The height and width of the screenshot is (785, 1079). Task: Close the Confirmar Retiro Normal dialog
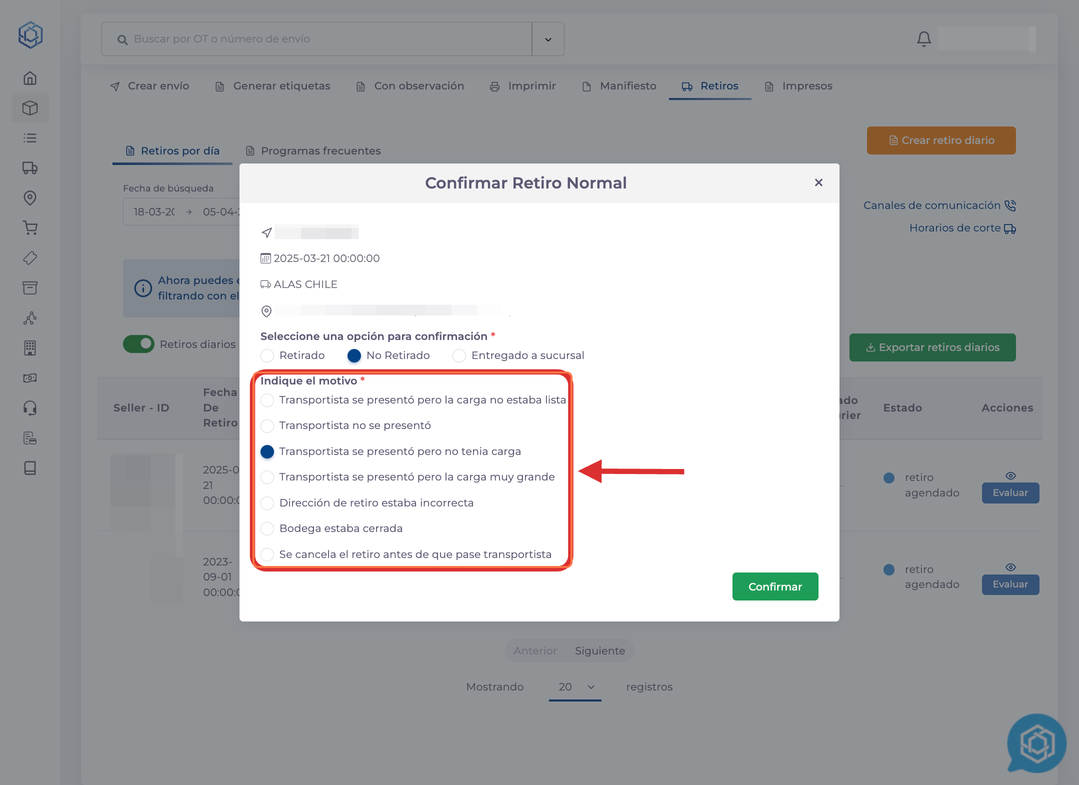(x=818, y=183)
